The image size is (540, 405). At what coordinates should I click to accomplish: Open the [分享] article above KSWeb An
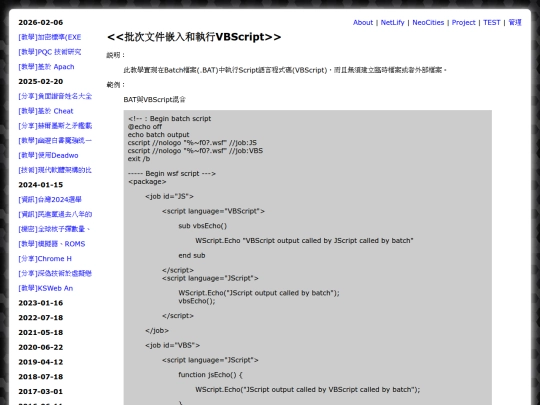(55, 273)
